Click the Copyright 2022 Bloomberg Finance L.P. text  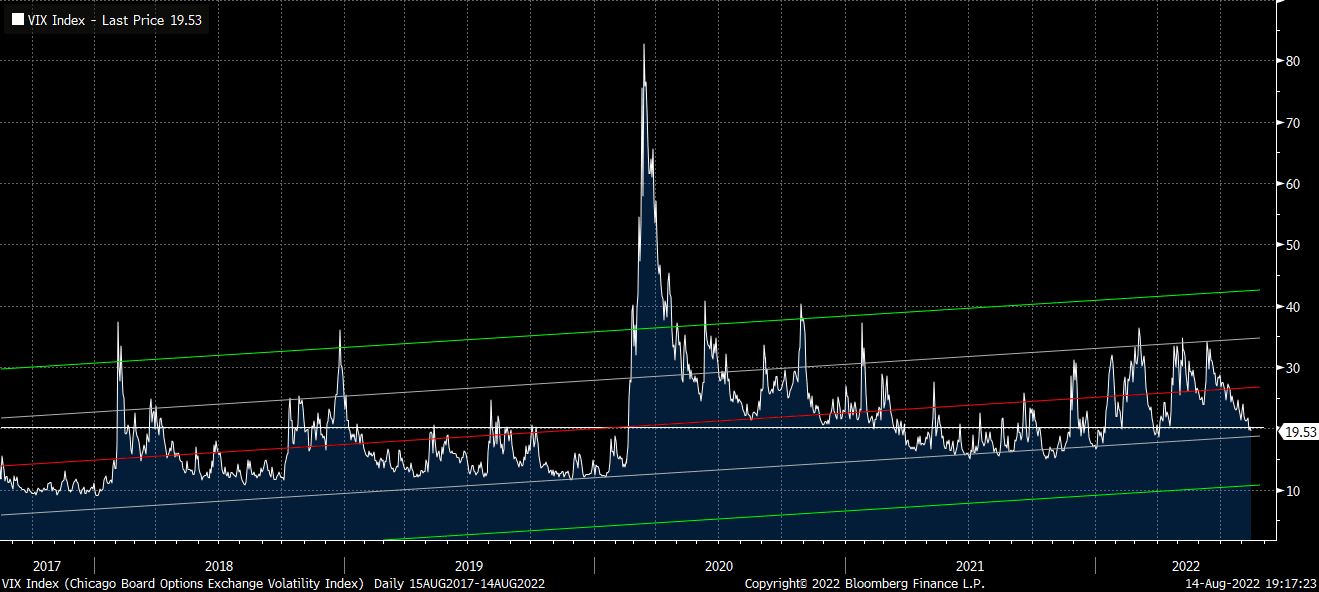(864, 583)
